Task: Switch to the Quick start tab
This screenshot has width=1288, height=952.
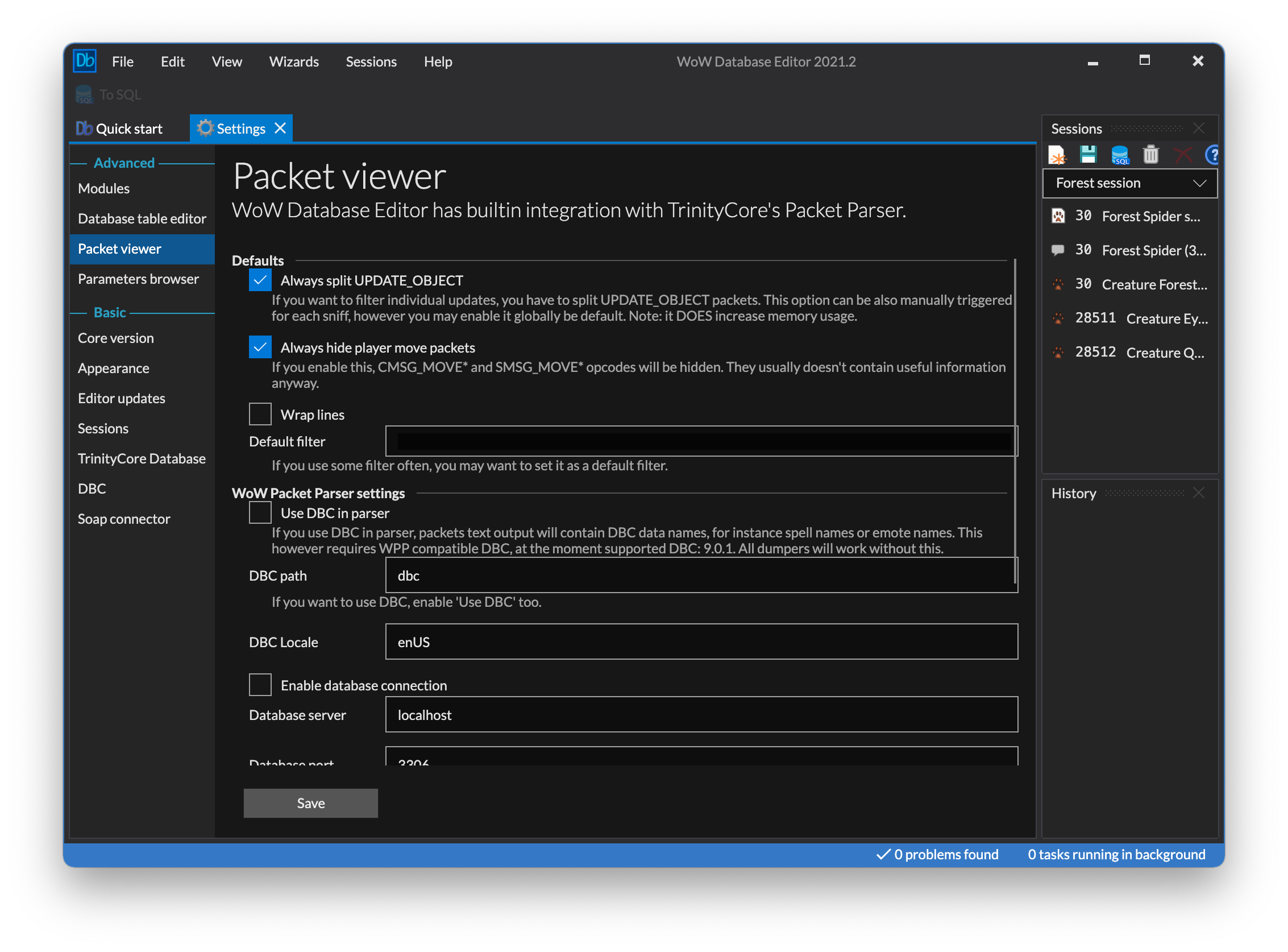Action: coord(120,129)
